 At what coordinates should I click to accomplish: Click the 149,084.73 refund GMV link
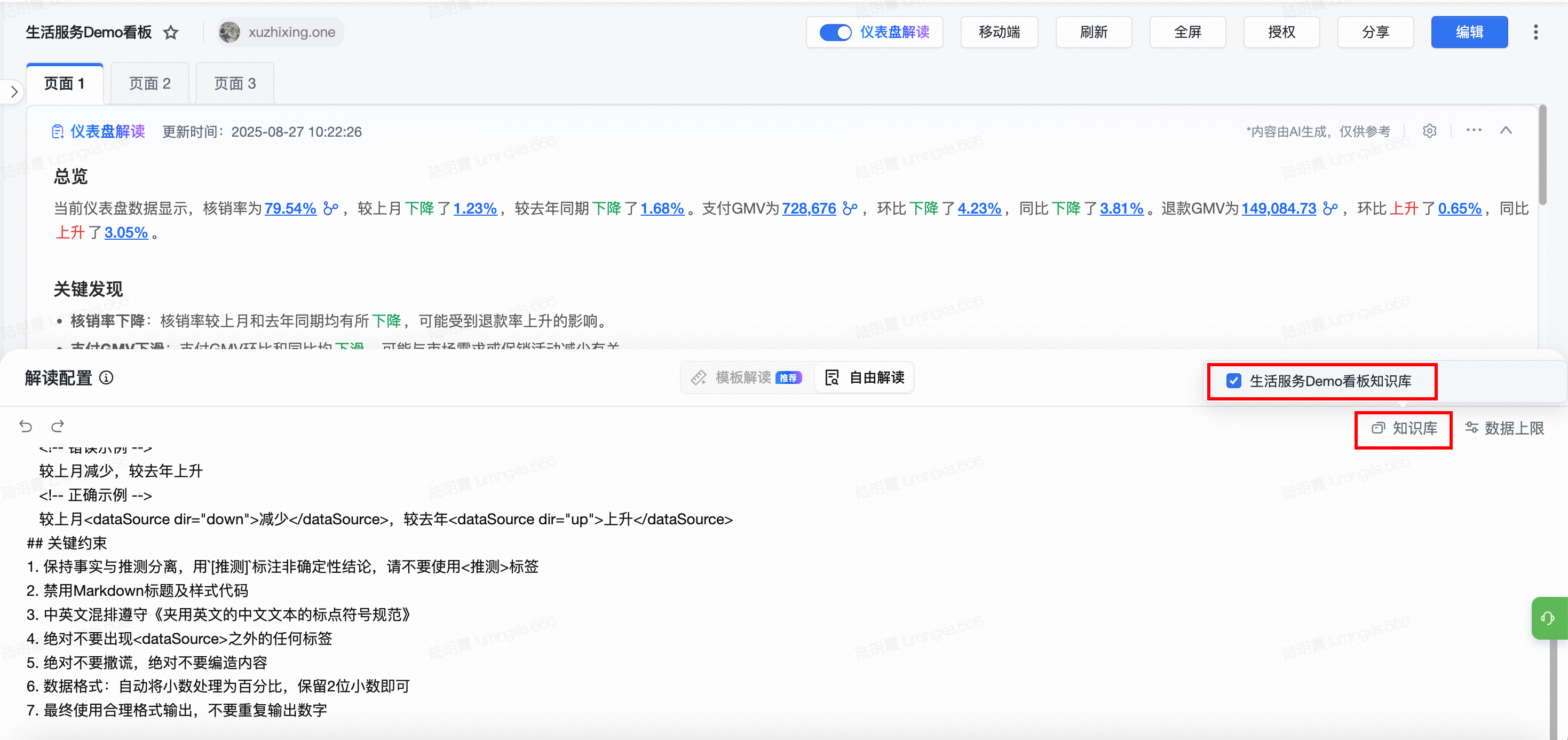pyautogui.click(x=1278, y=209)
